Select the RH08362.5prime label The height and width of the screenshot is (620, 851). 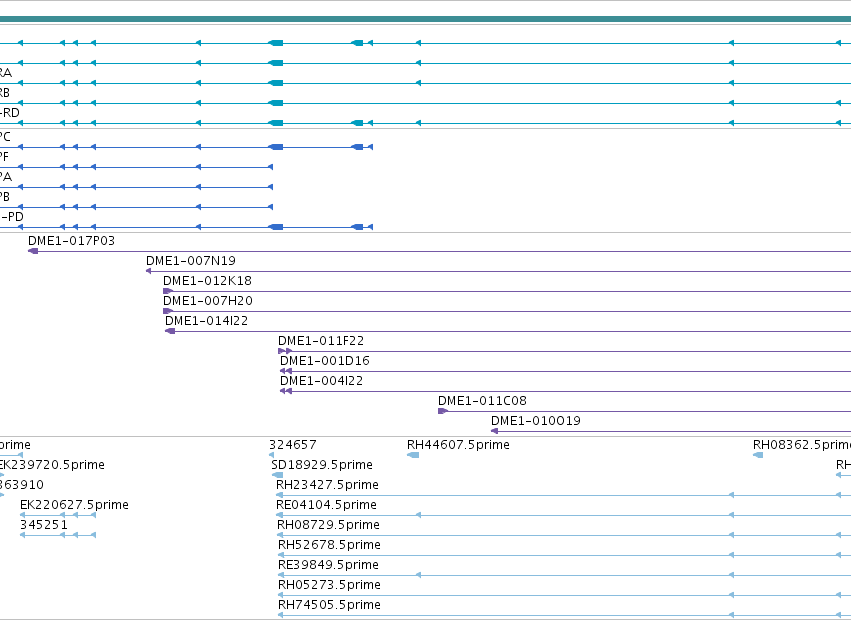click(802, 445)
